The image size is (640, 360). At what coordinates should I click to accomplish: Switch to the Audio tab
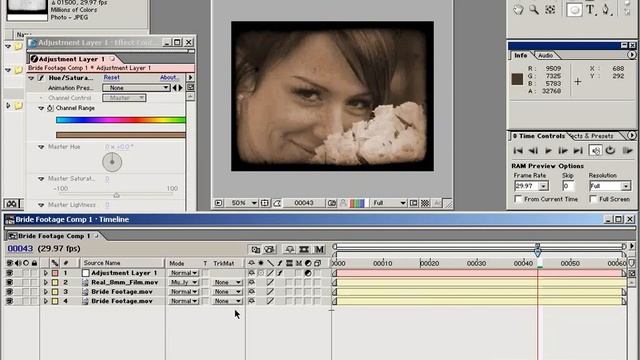[x=545, y=56]
